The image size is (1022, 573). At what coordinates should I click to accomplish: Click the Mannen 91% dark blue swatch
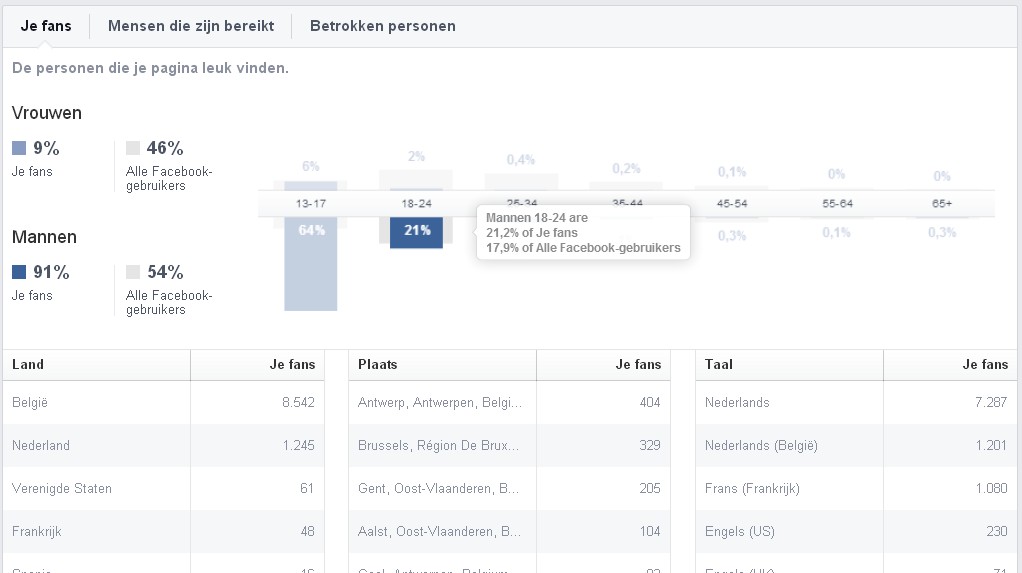click(19, 272)
